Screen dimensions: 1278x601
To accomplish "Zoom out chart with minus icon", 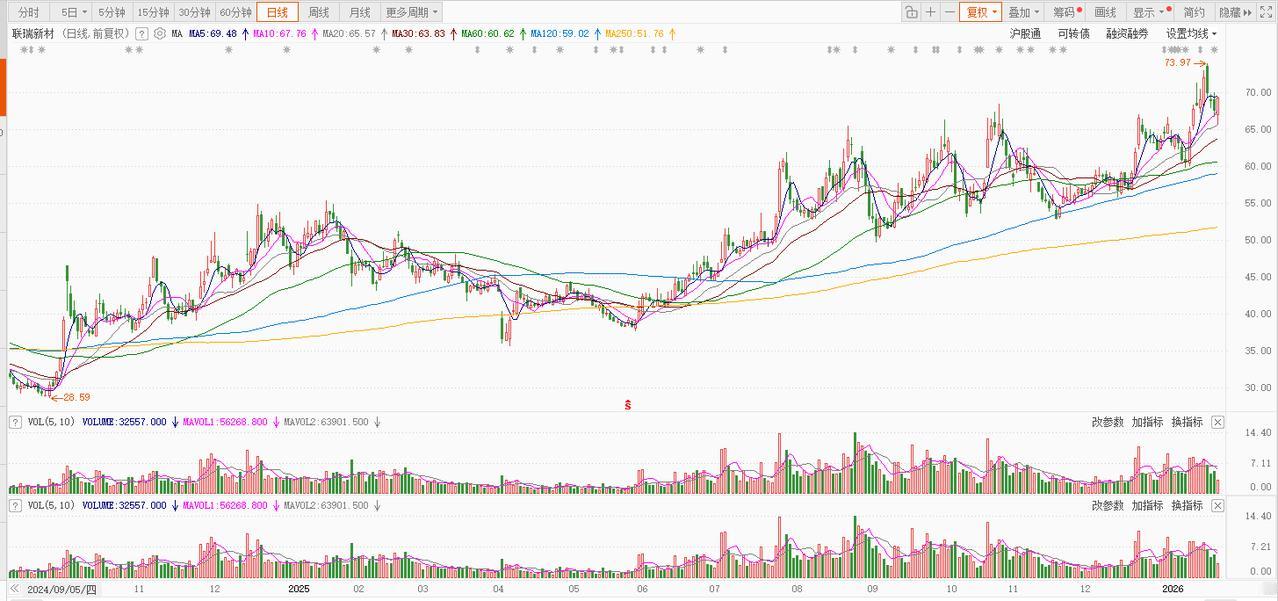I will tap(949, 12).
